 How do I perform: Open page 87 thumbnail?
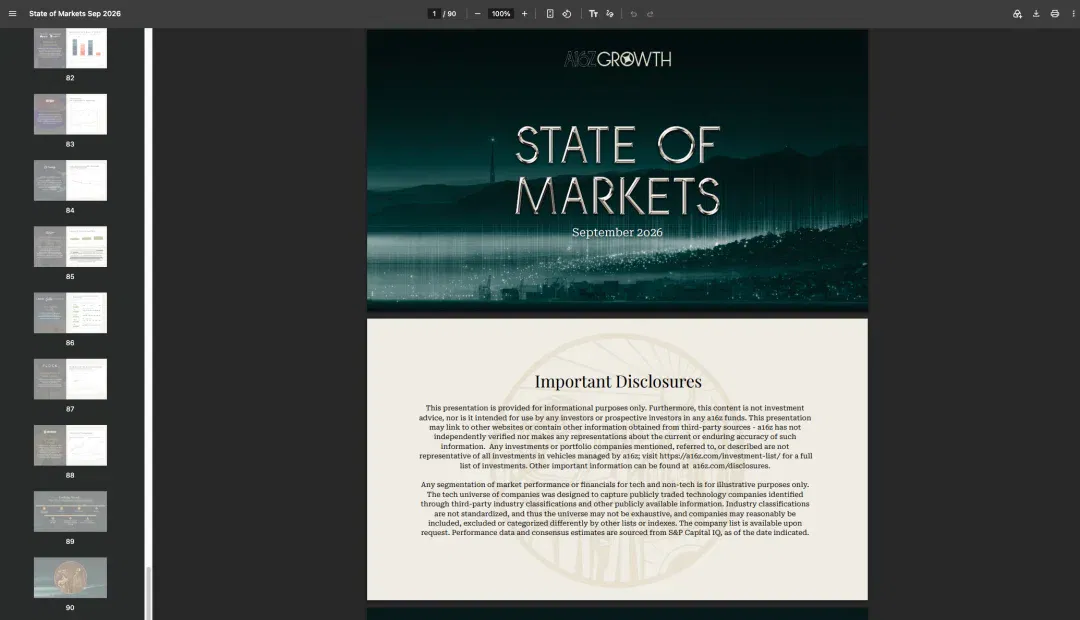click(x=70, y=379)
